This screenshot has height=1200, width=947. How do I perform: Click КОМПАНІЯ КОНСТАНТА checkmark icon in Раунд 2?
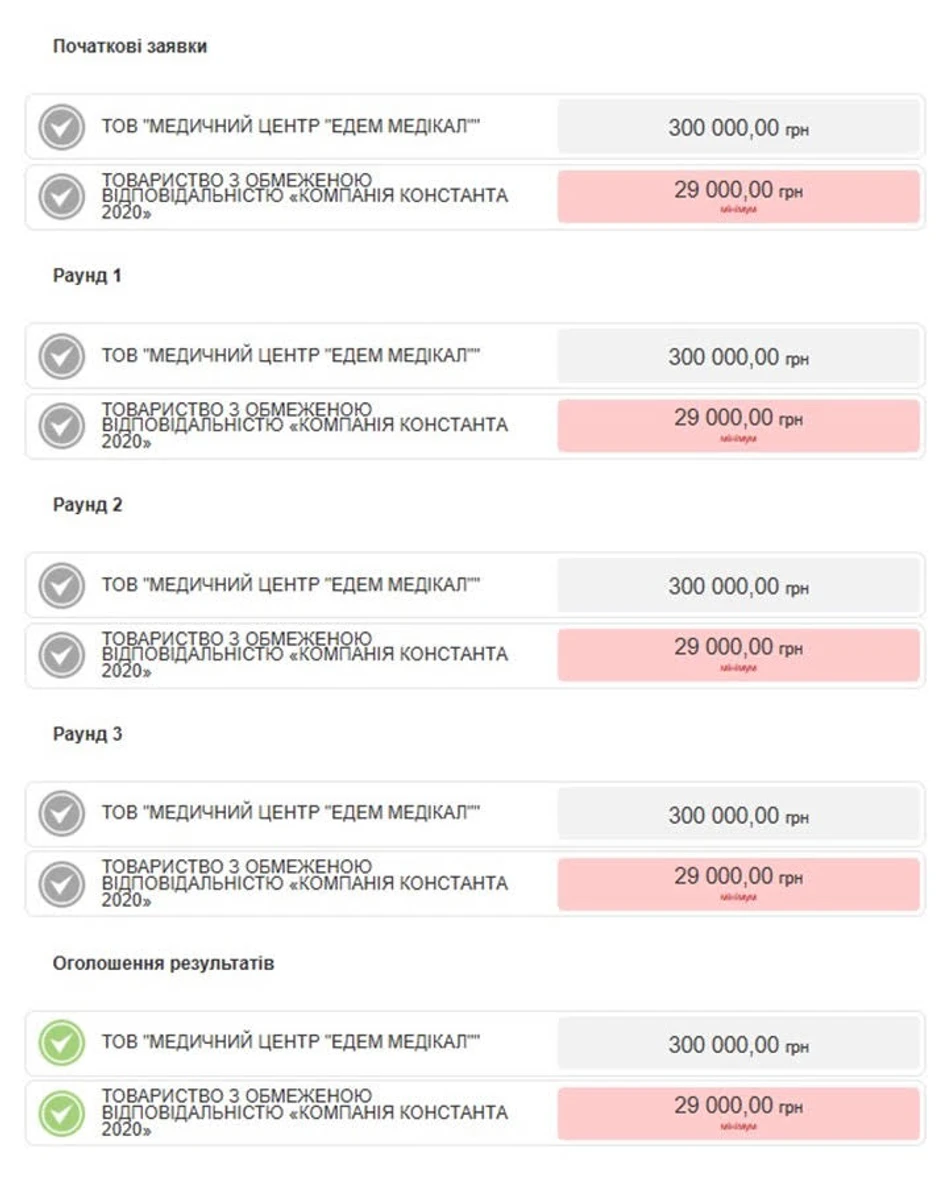click(x=61, y=656)
